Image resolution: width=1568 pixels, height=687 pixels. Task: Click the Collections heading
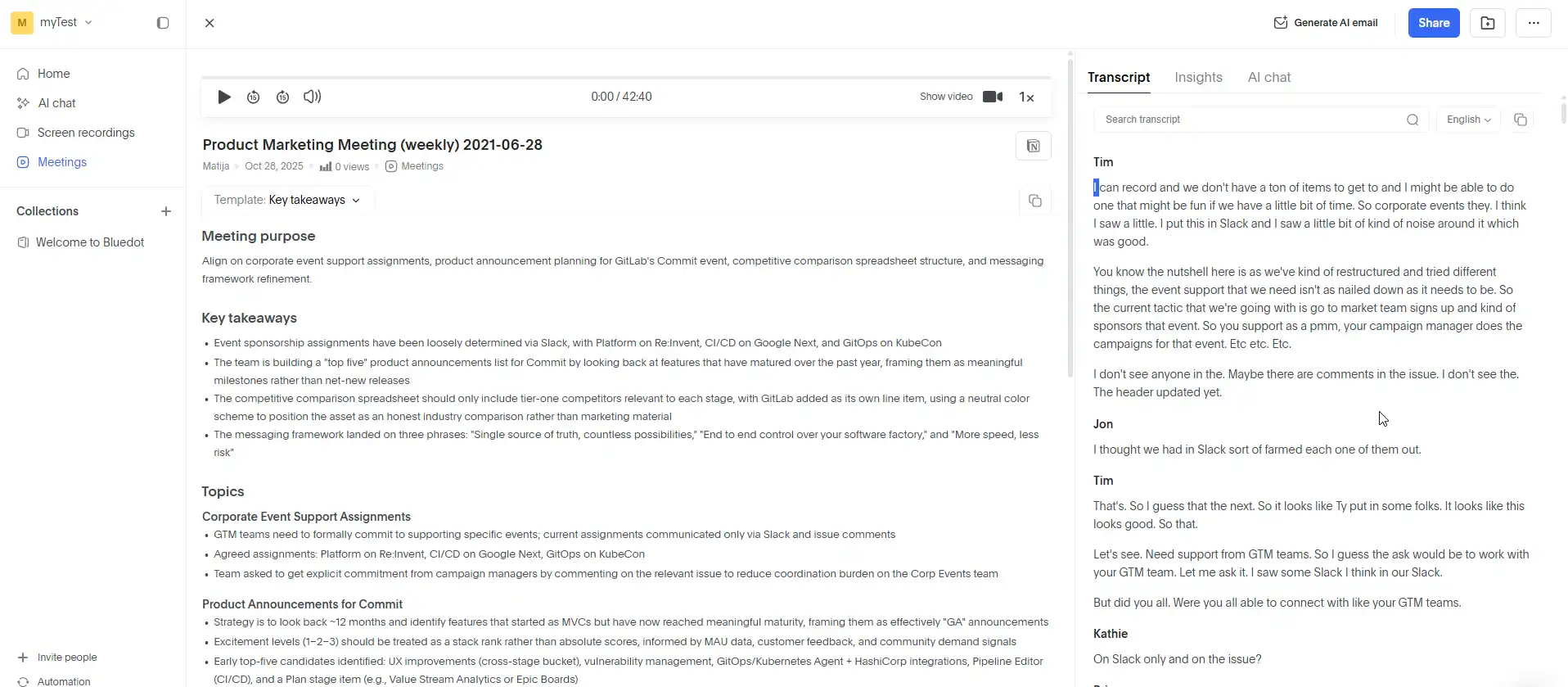(x=47, y=211)
